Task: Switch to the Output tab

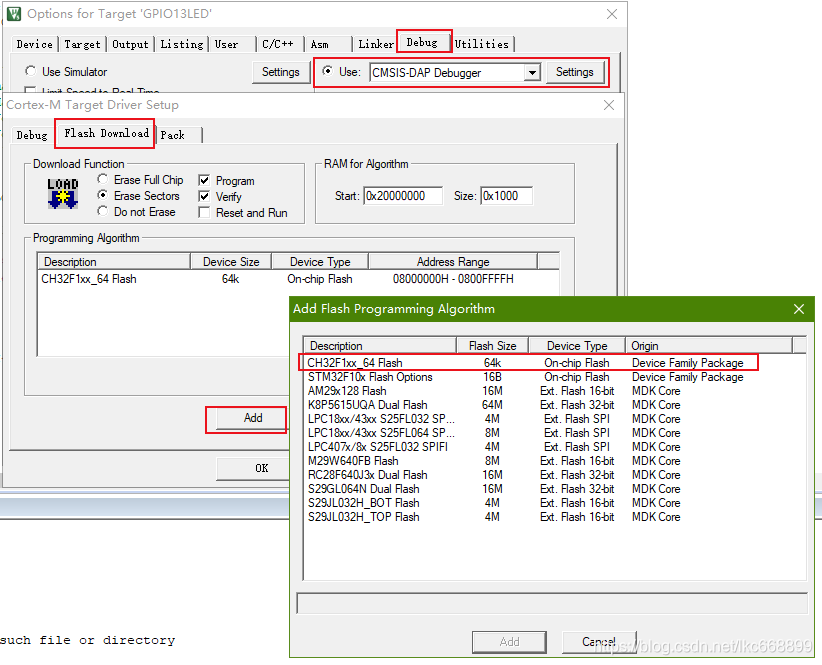Action: click(x=130, y=44)
